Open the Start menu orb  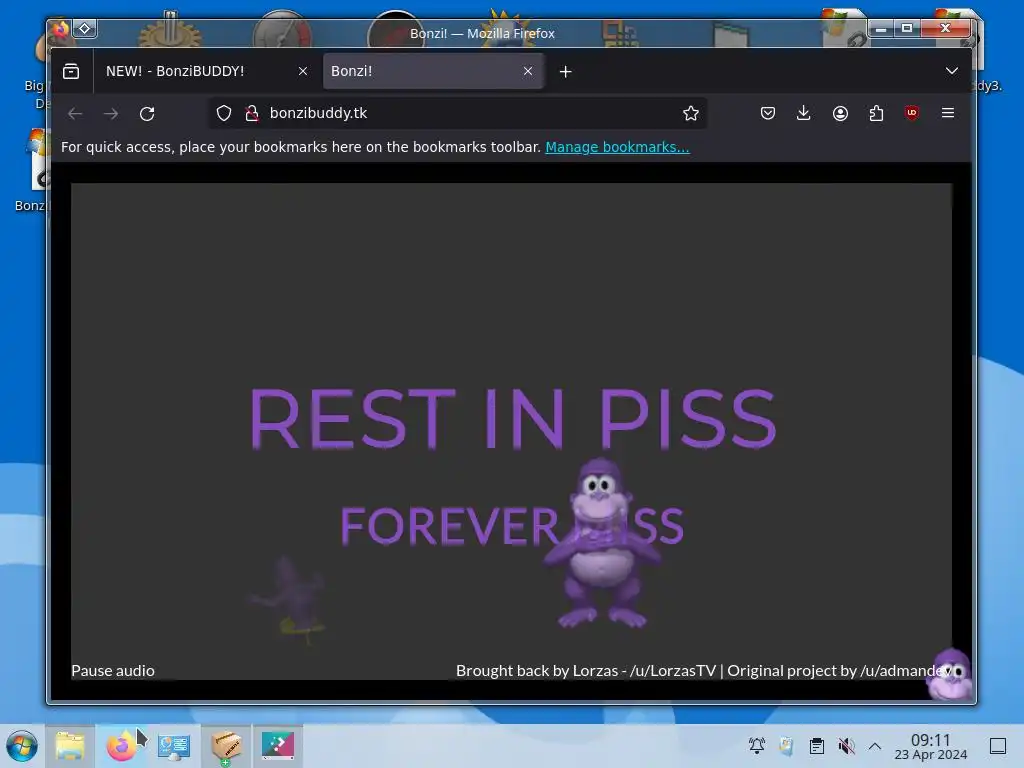coord(22,746)
